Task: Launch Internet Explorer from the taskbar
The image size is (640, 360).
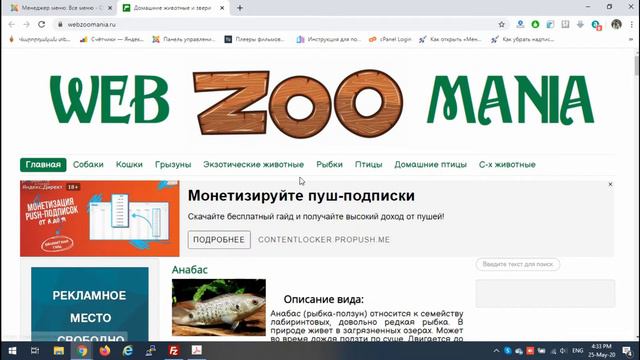Action: 128,351
